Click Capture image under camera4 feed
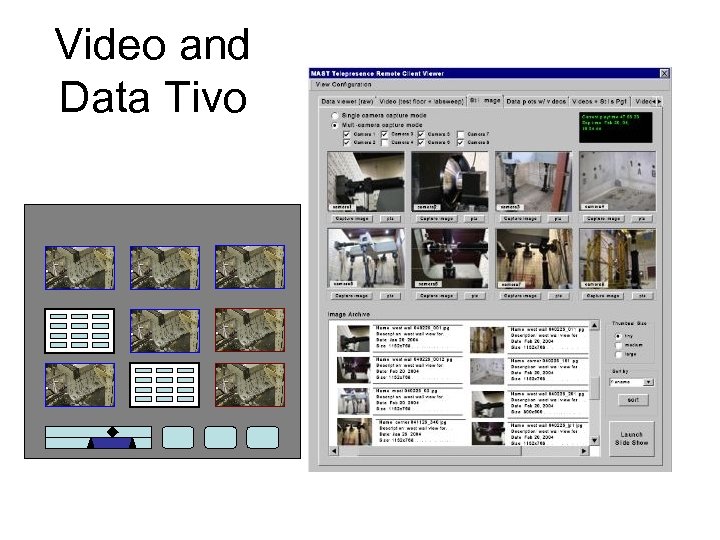The width and height of the screenshot is (720, 540). pyautogui.click(x=604, y=219)
